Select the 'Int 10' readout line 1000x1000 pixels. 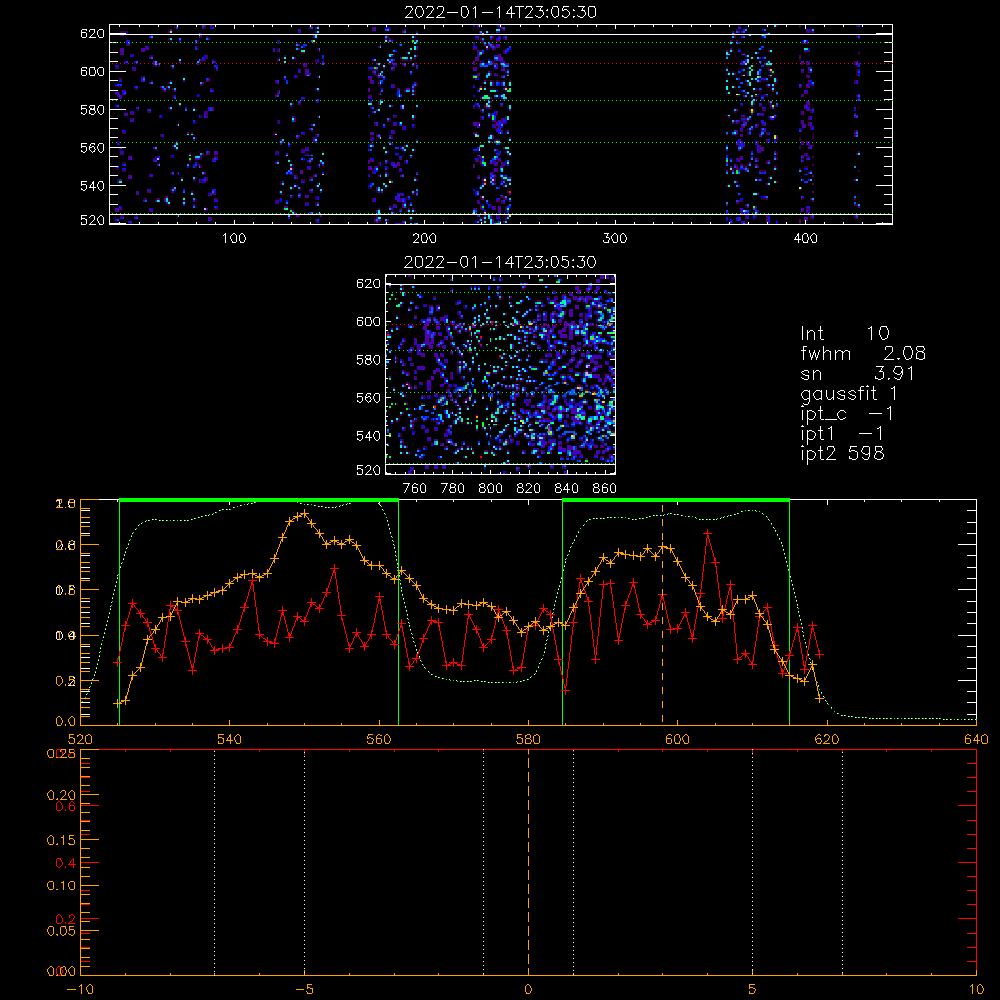(844, 334)
